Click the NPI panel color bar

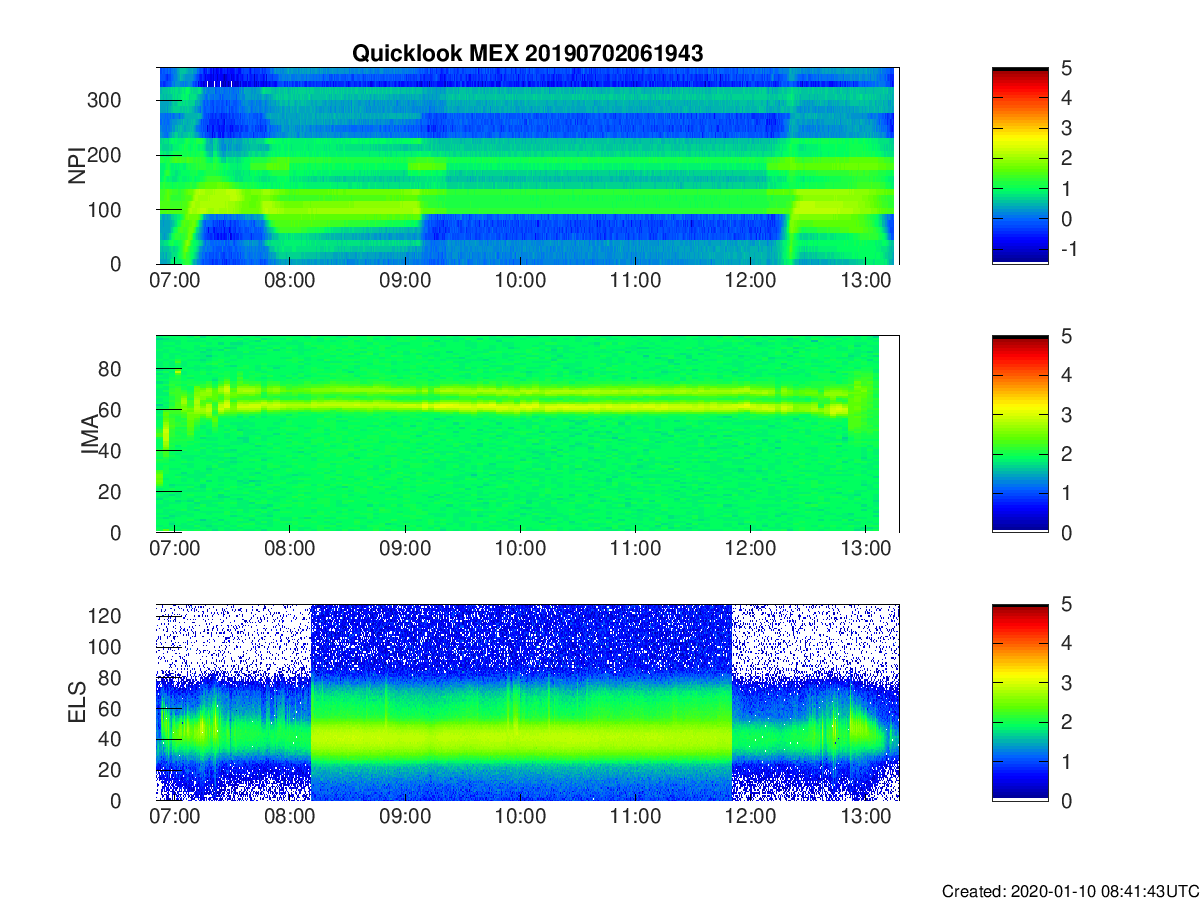pyautogui.click(x=1020, y=166)
